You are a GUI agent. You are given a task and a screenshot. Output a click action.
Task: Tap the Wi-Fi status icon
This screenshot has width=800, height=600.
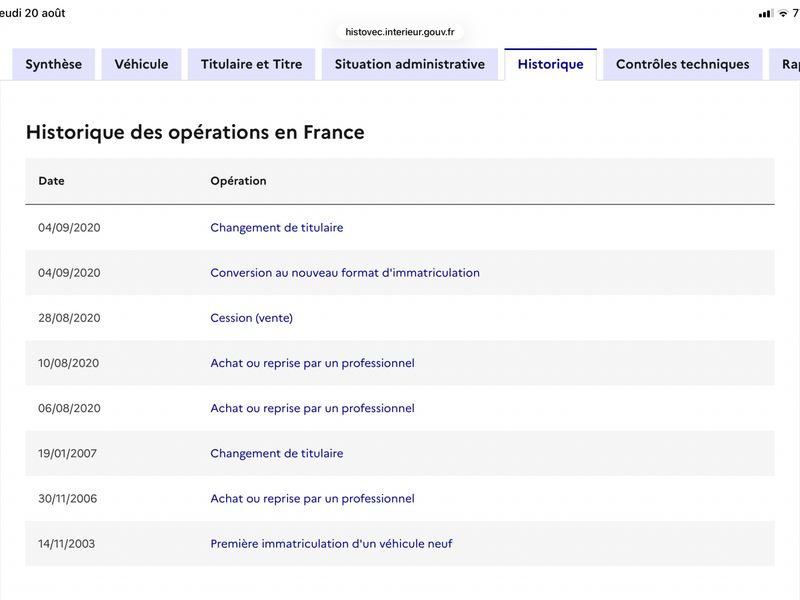[783, 14]
